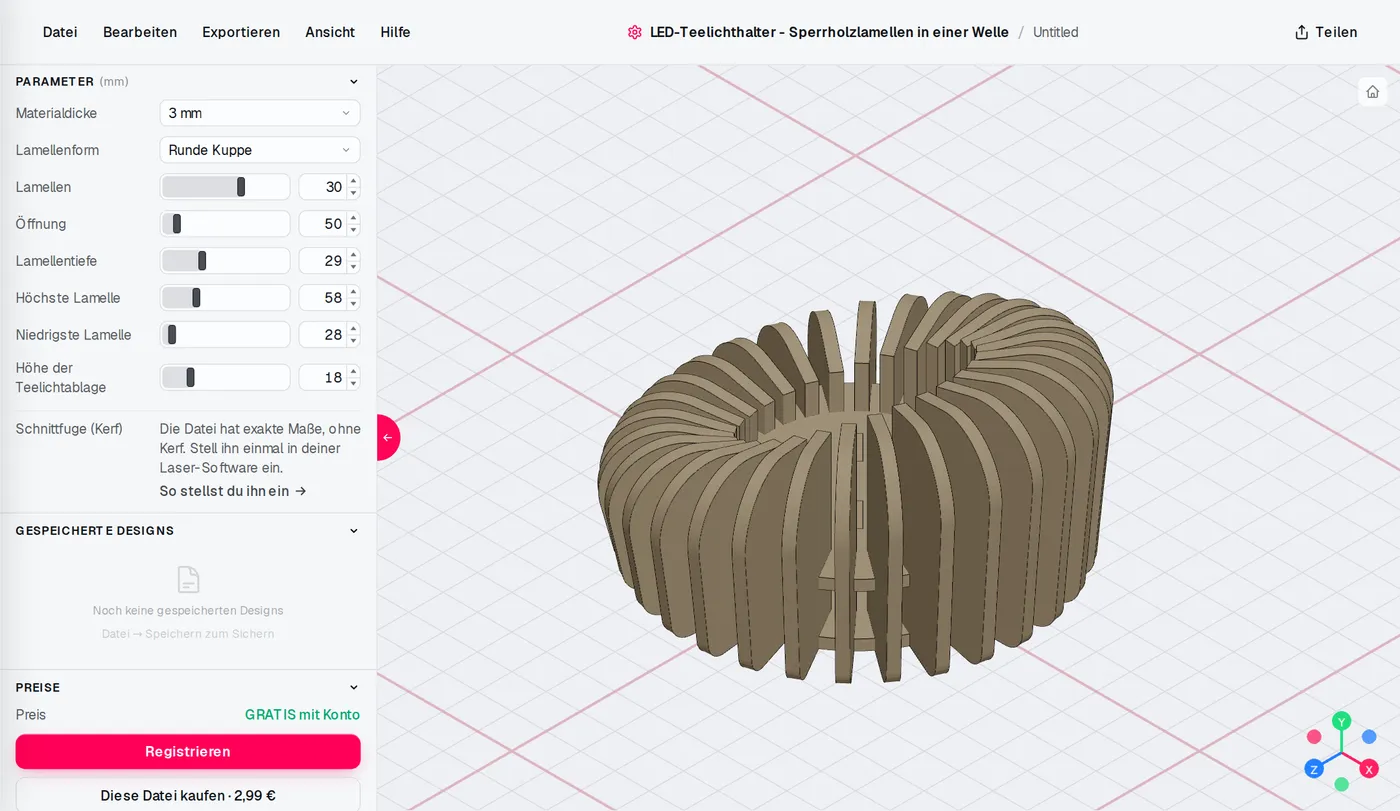This screenshot has width=1400, height=811.
Task: Collapse the sidebar with the pink arrow
Action: pos(387,437)
